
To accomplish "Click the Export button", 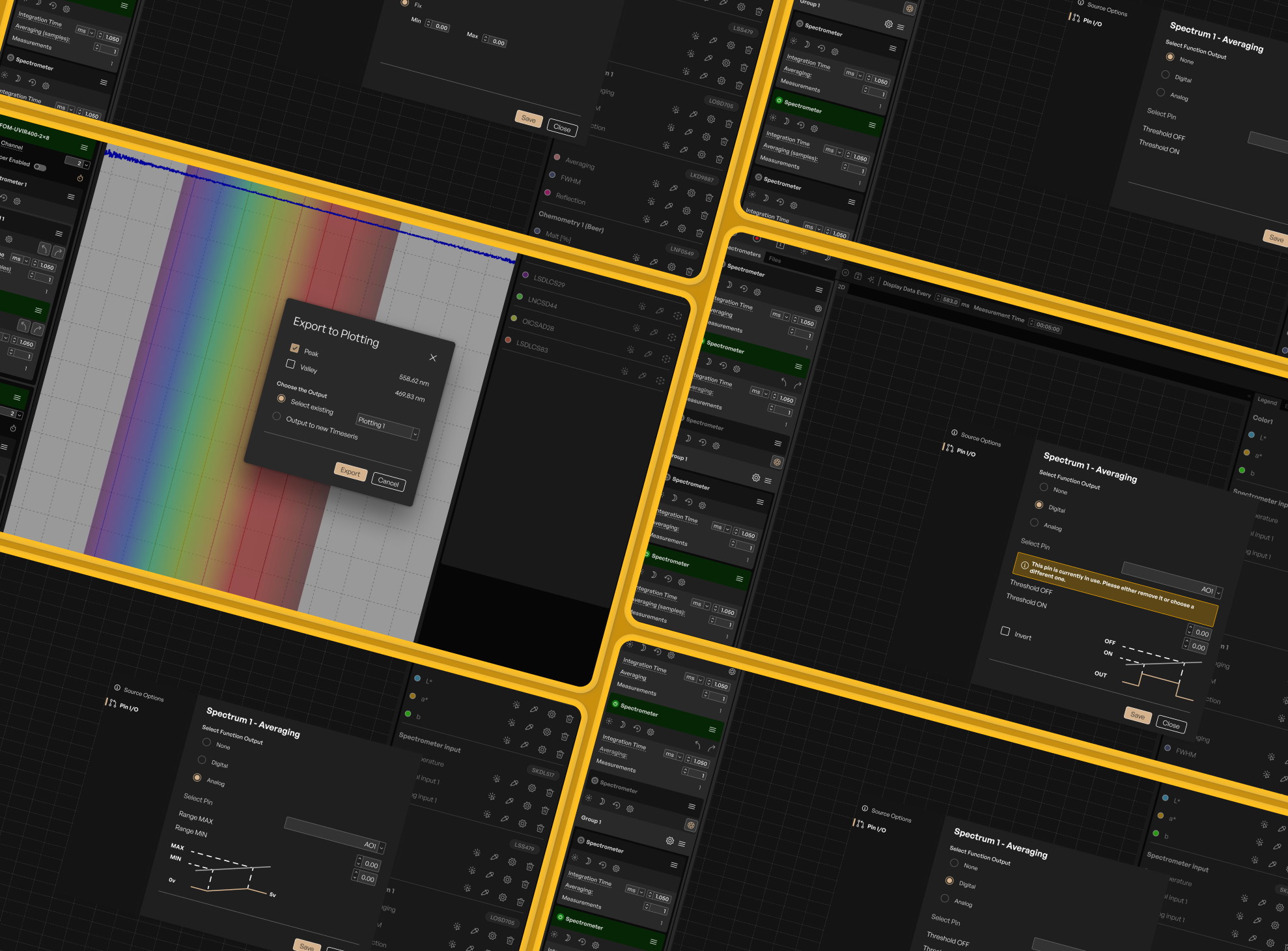I will pos(350,472).
